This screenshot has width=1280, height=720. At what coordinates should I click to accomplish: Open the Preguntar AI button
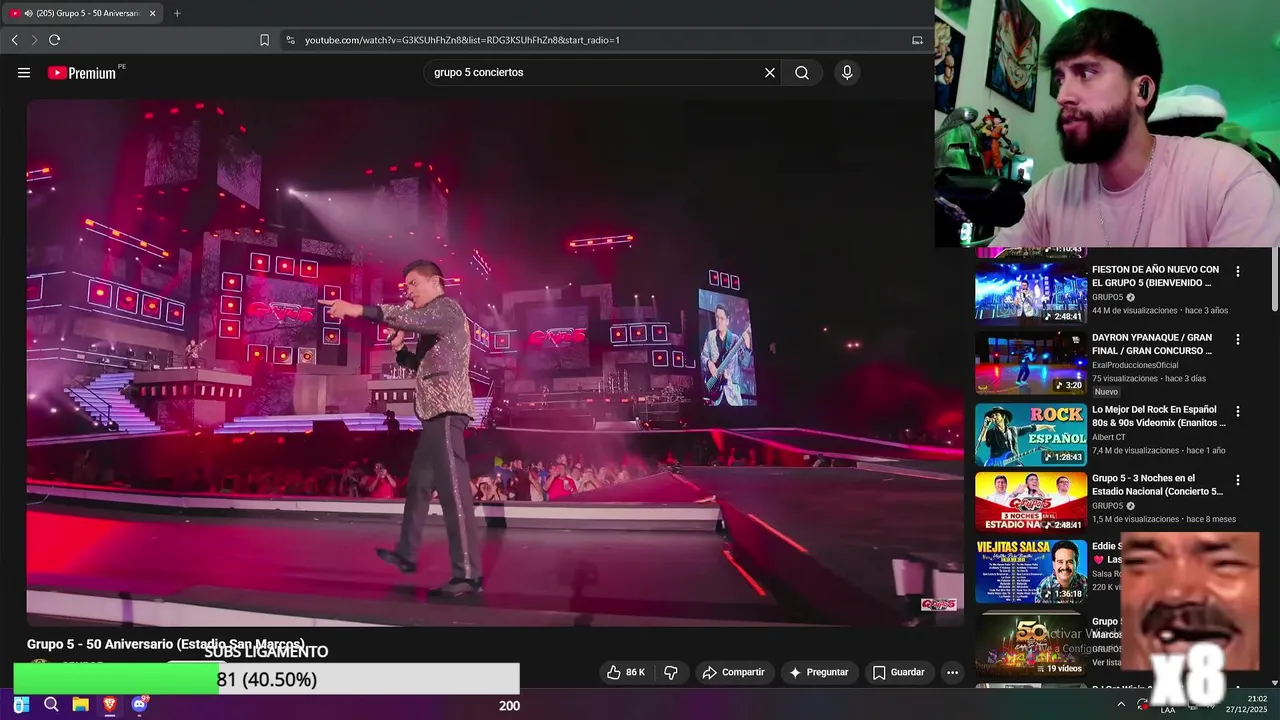[x=819, y=672]
